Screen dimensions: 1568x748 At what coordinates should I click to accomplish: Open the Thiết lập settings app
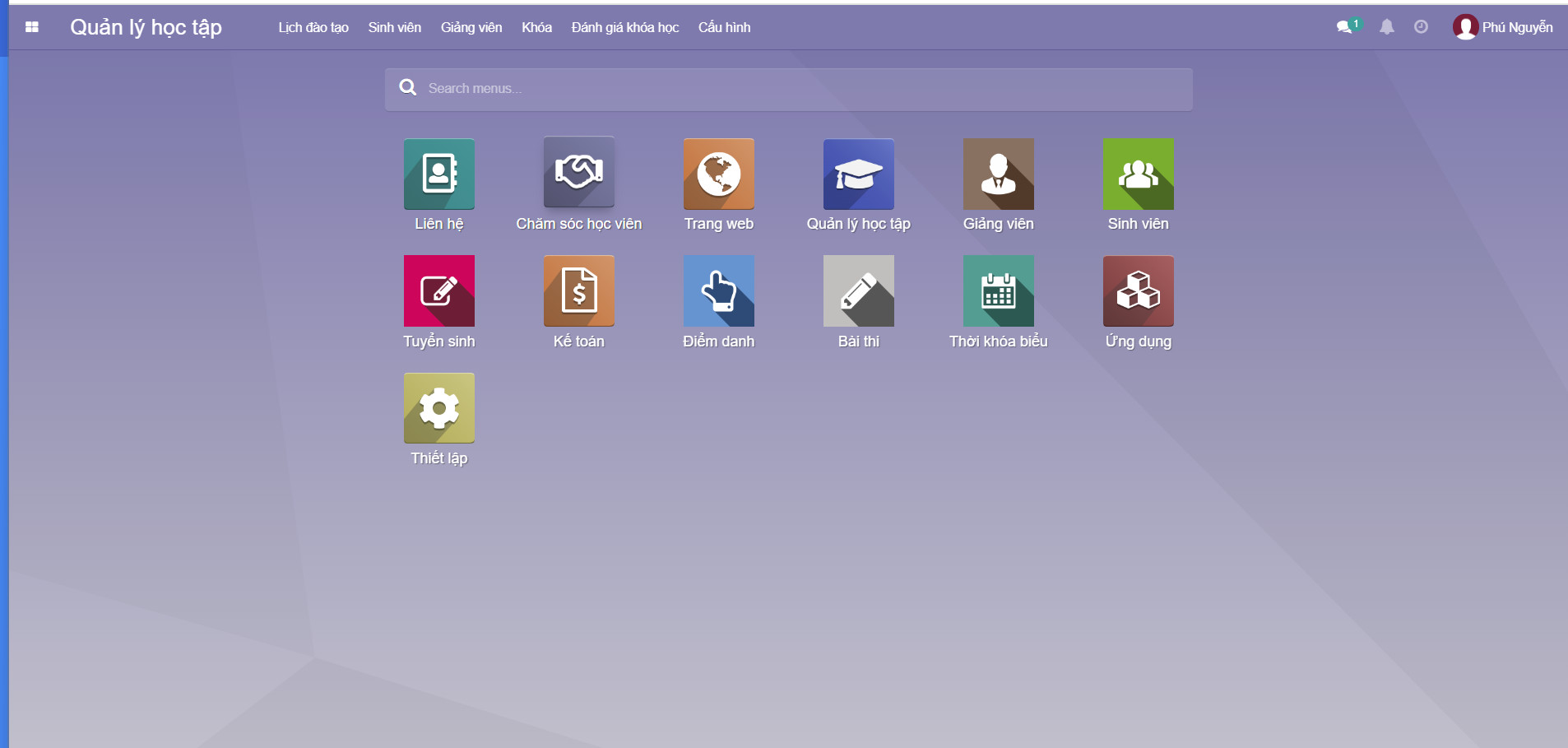pyautogui.click(x=438, y=408)
